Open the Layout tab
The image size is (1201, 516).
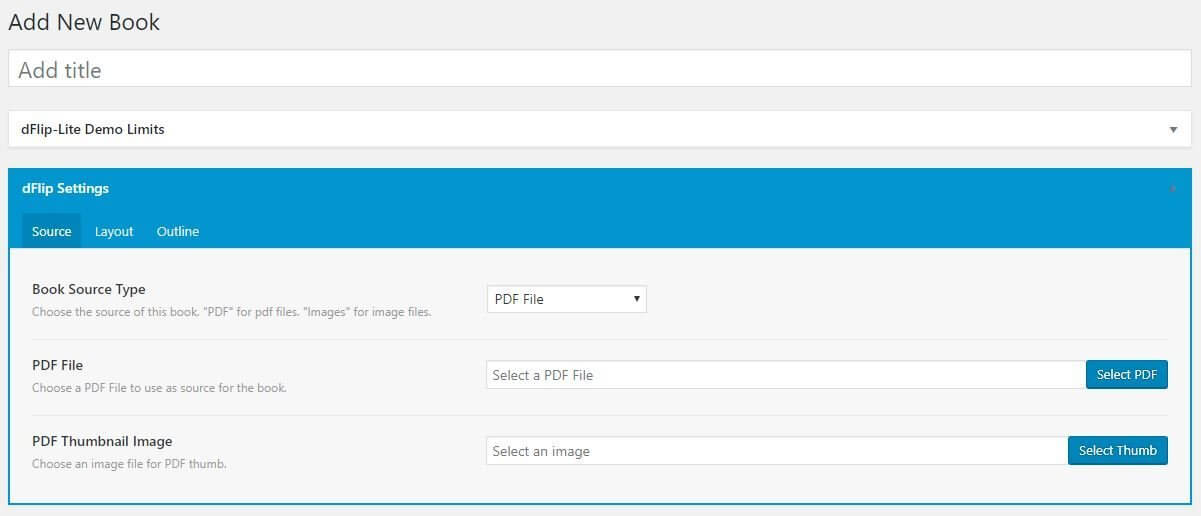114,231
